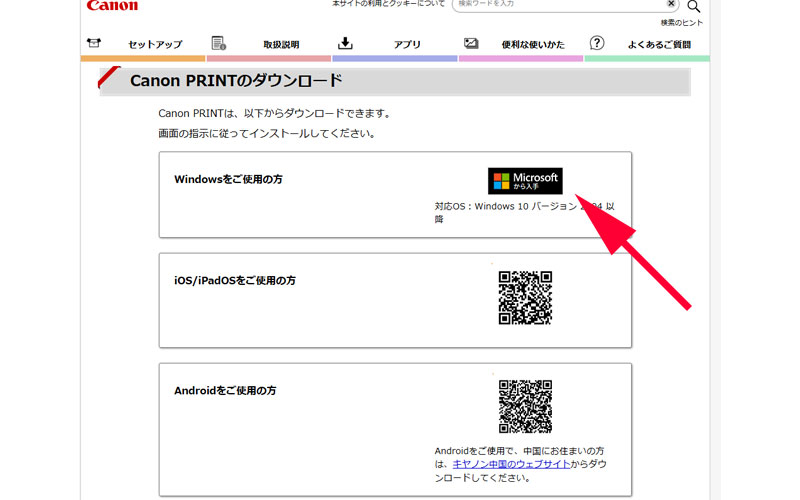Viewport: 800px width, 500px height.
Task: Click the app download arrow icon
Action: [x=345, y=44]
